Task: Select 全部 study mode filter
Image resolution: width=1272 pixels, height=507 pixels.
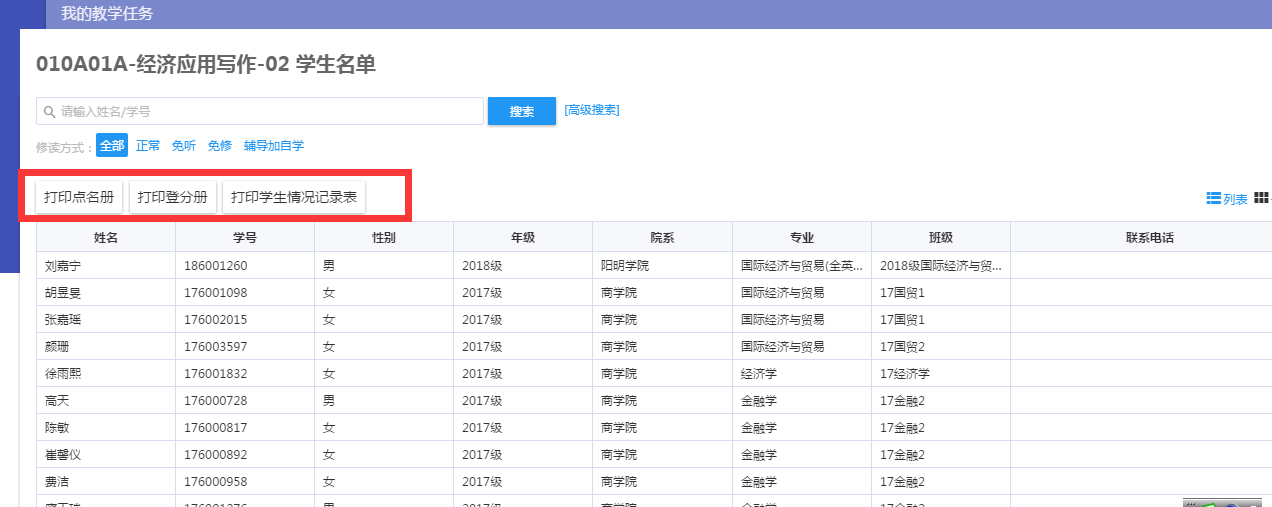Action: 112,146
